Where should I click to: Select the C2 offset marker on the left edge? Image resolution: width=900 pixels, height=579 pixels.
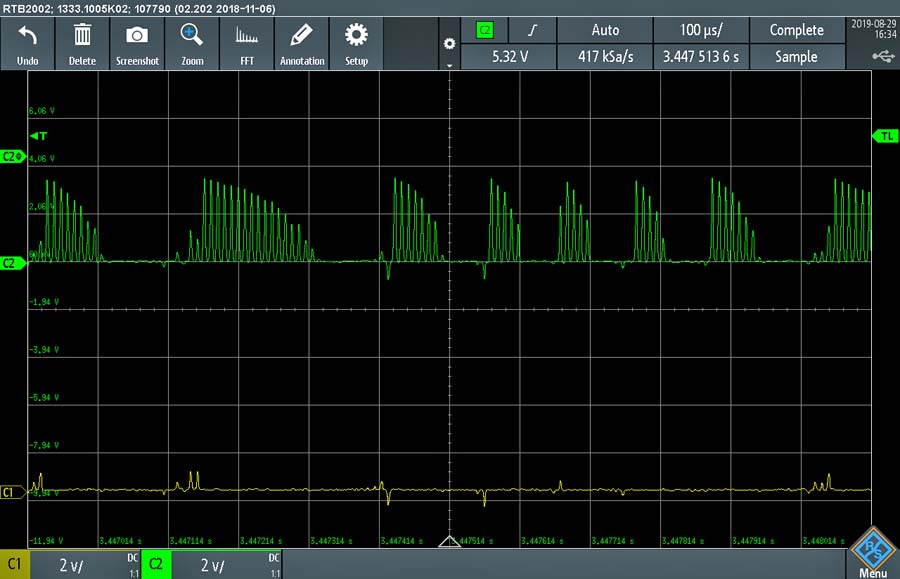(13, 156)
